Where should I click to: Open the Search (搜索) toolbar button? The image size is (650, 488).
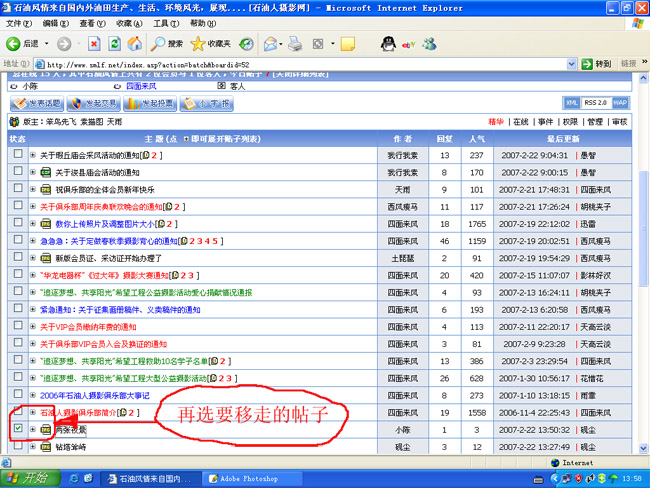pos(166,44)
